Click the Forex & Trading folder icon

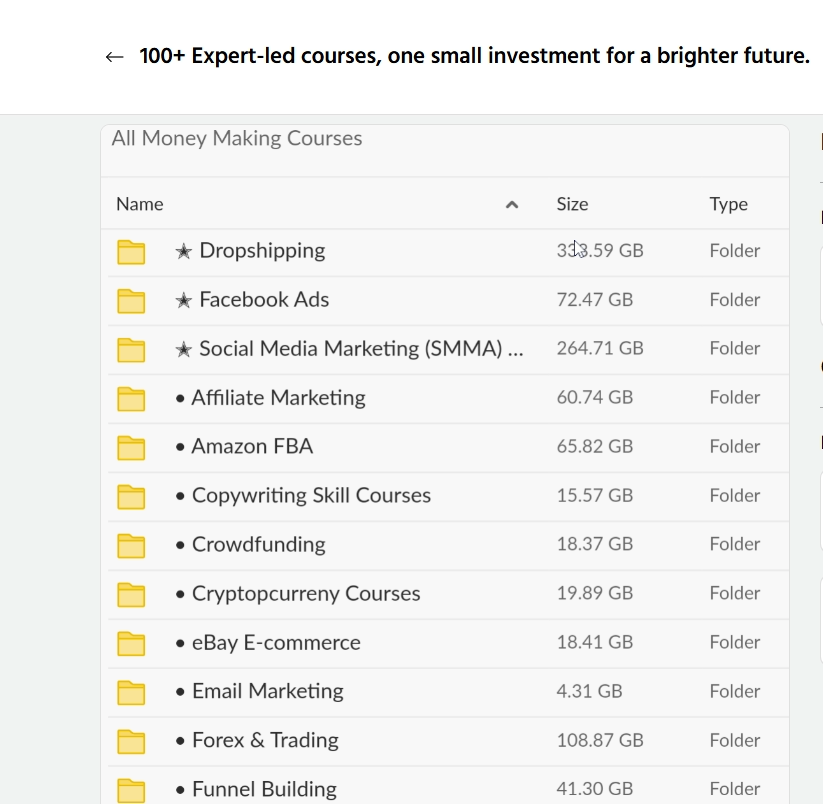[x=131, y=741]
